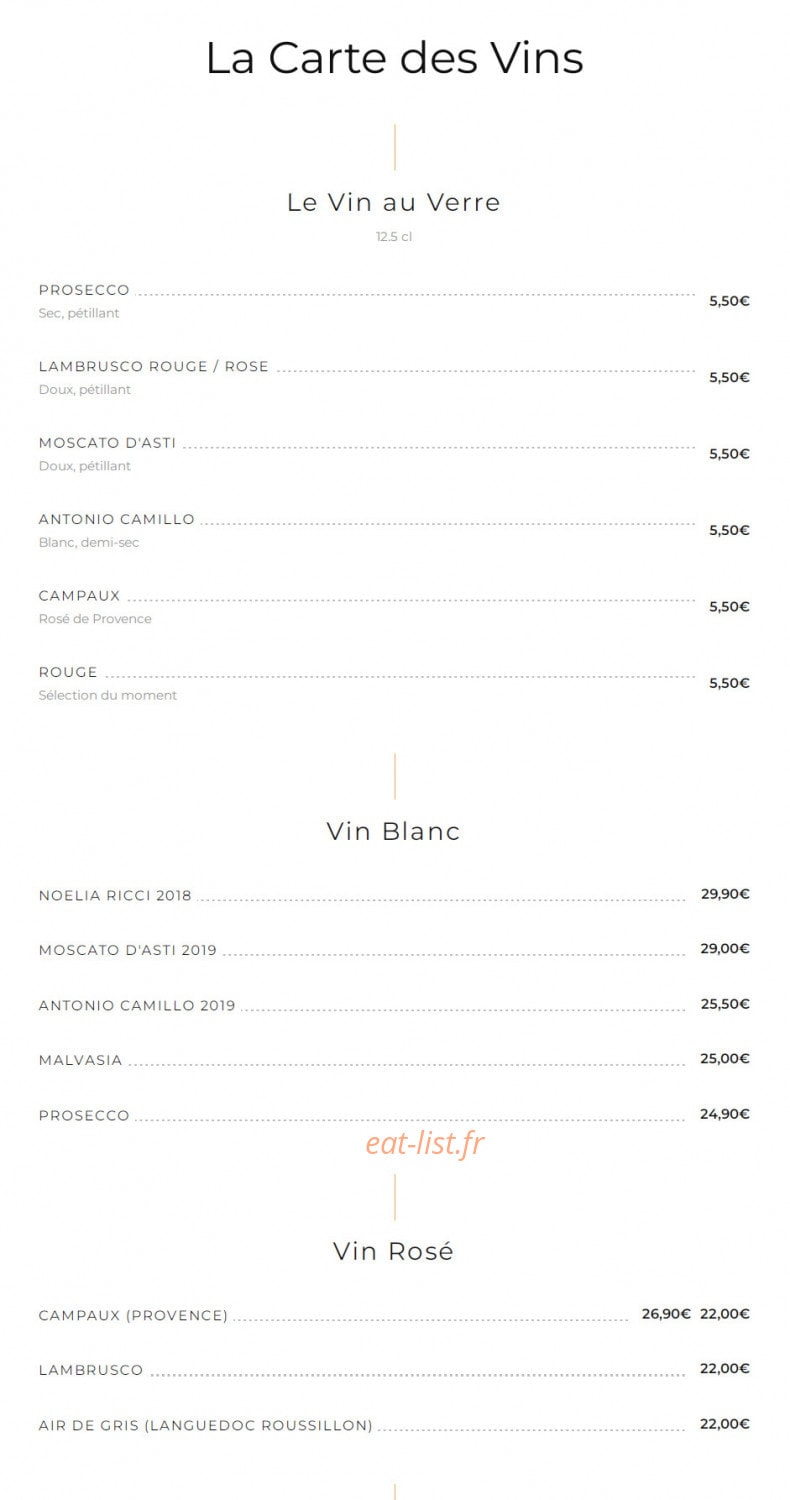The height and width of the screenshot is (1500, 790).
Task: Select the Le Vin au Verre heading
Action: pos(394,202)
